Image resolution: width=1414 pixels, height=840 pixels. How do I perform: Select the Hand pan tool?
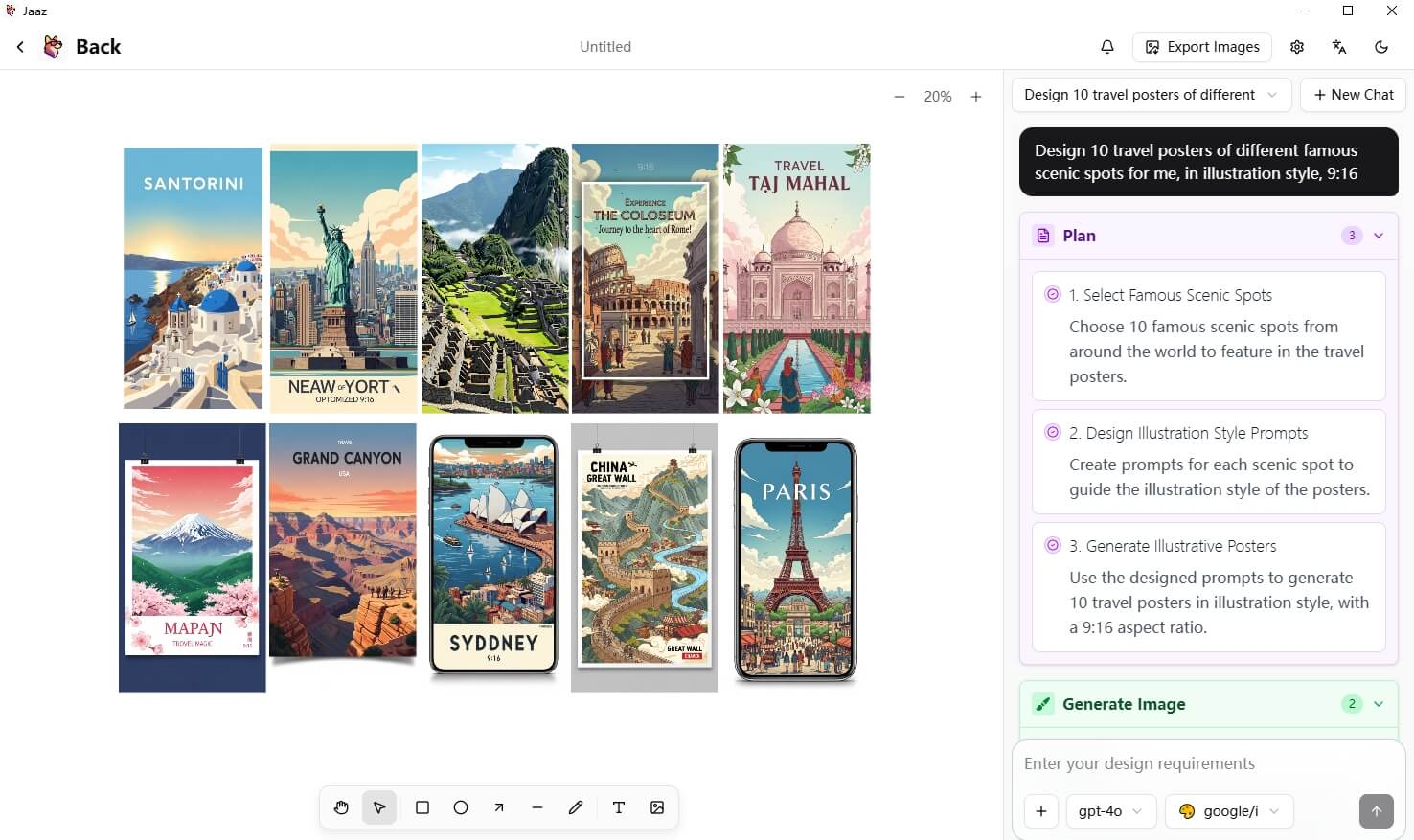341,807
